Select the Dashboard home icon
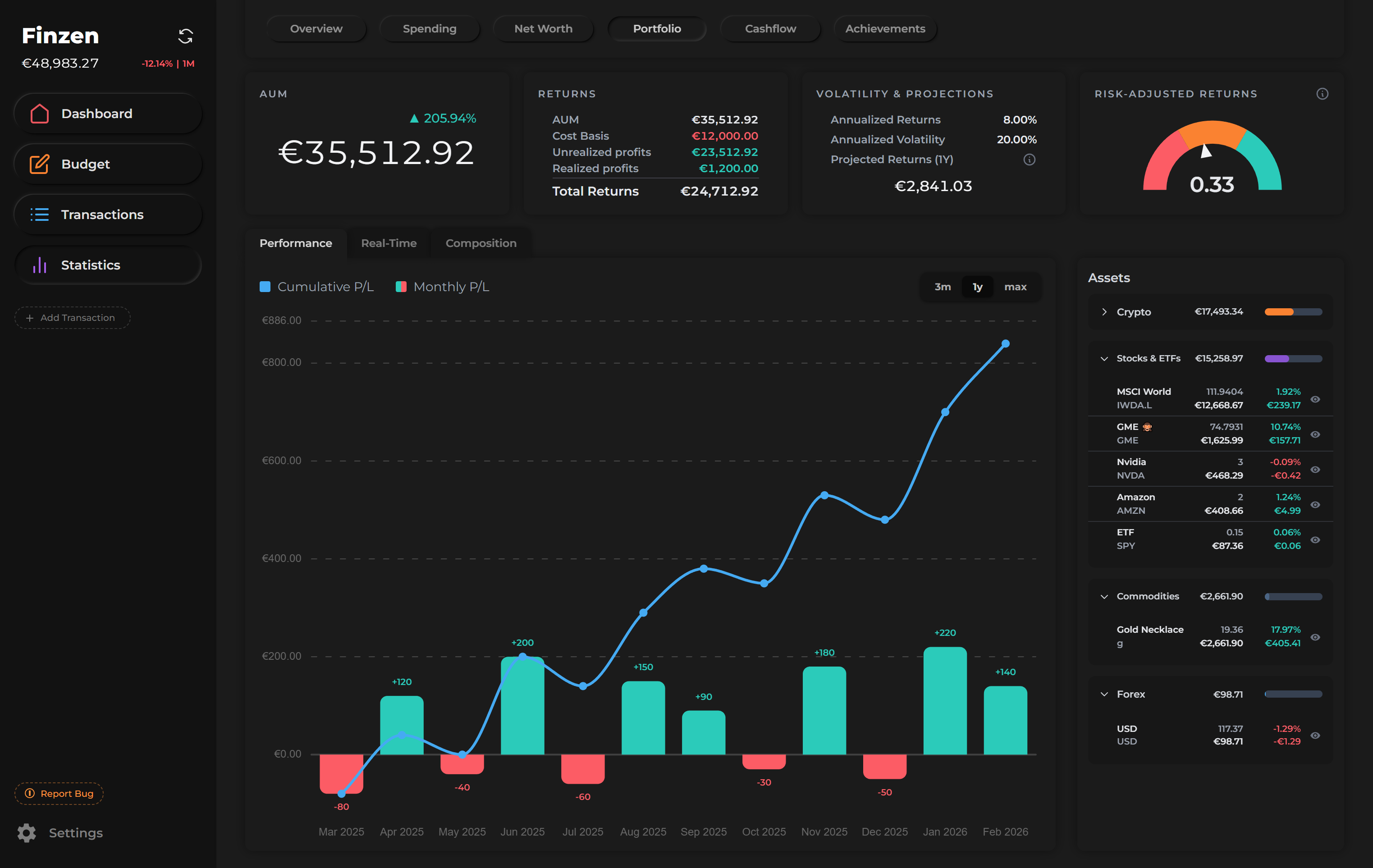1373x868 pixels. point(40,114)
